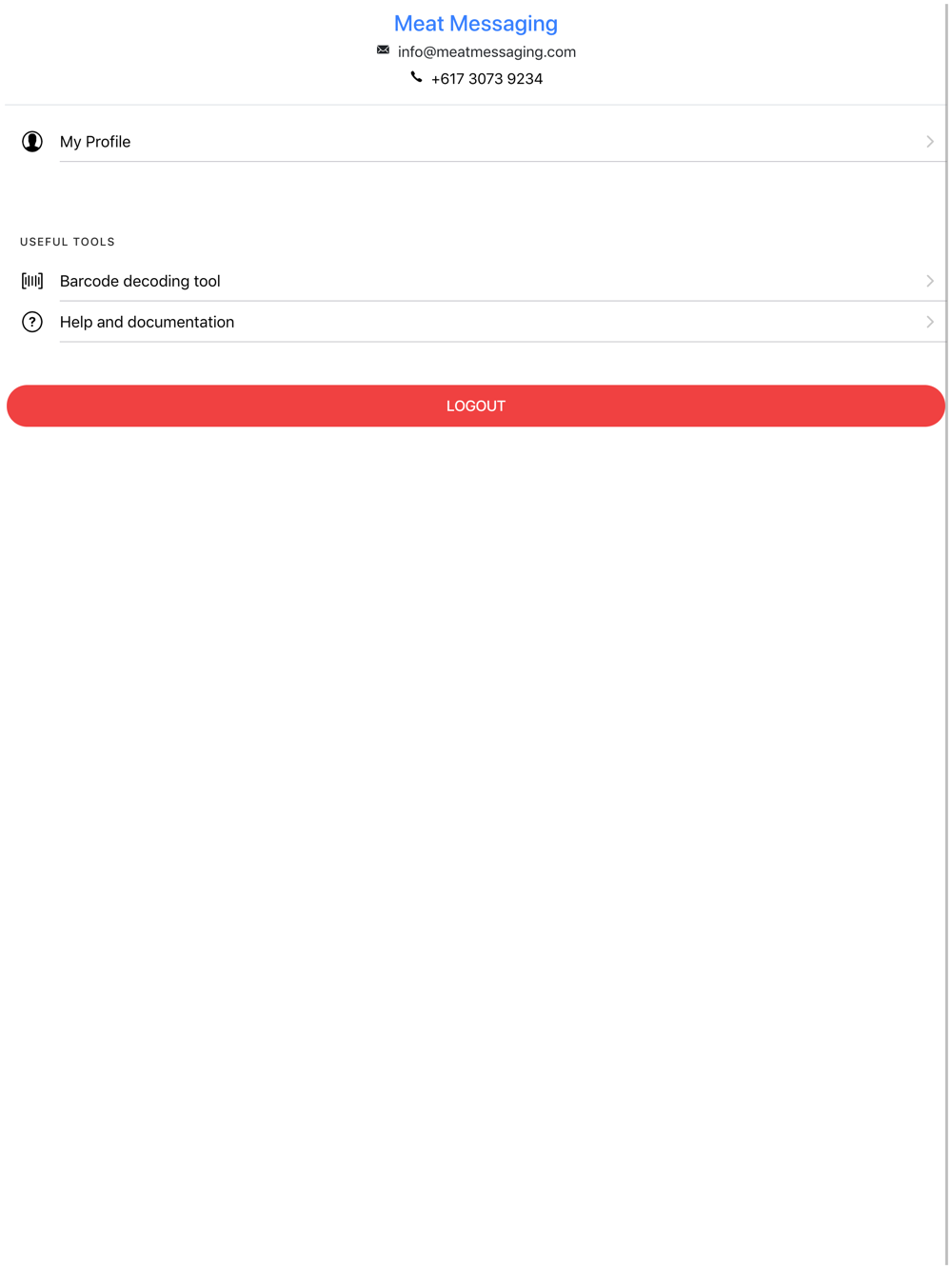The image size is (952, 1270).
Task: Click the red LOGOUT button
Action: (476, 406)
